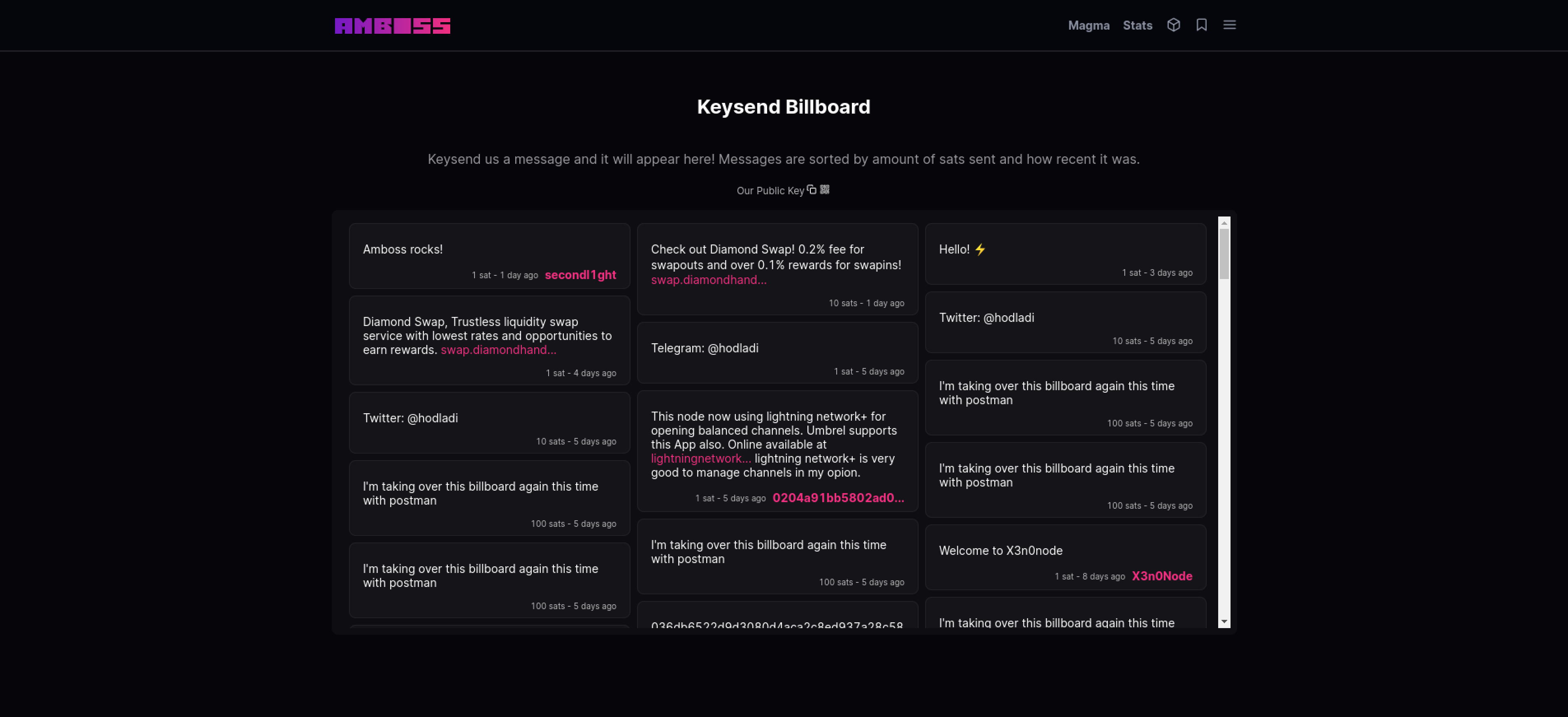Viewport: 1568px width, 717px height.
Task: Open the Magma menu item
Action: point(1089,26)
